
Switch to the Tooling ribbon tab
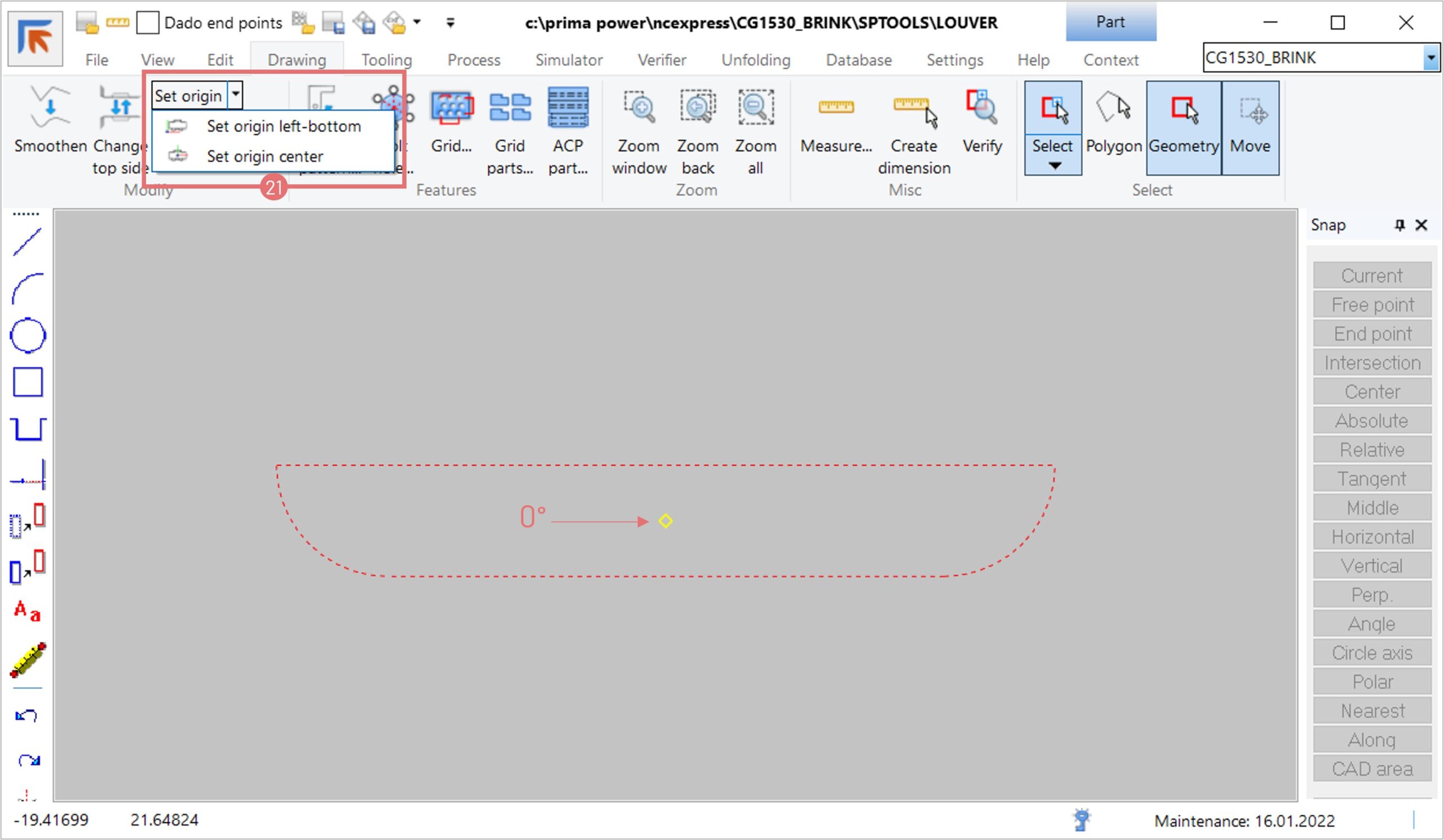click(386, 60)
